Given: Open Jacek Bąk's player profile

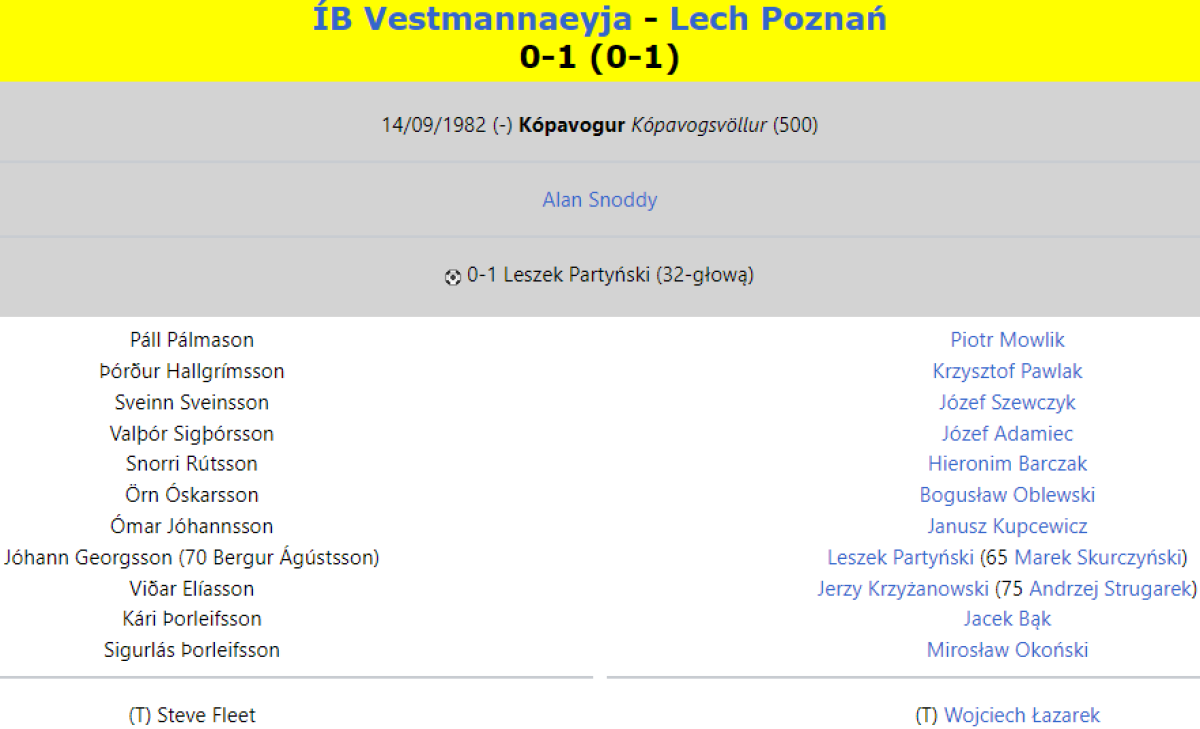Looking at the screenshot, I should [x=1007, y=619].
